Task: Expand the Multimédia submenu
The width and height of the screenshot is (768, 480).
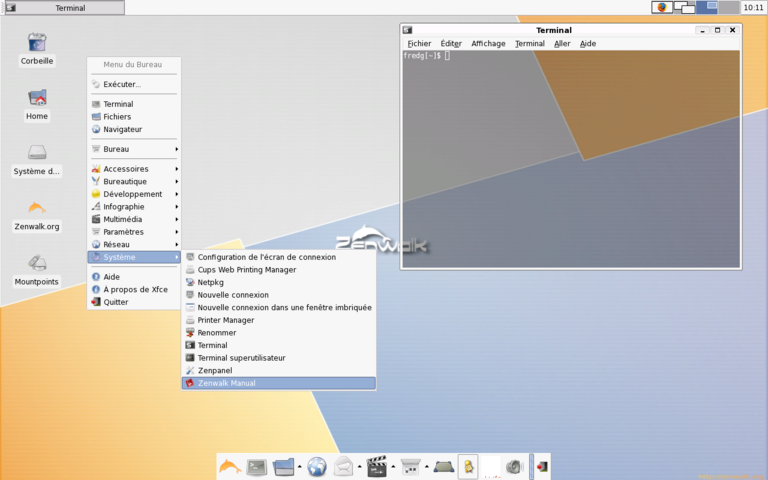Action: (x=134, y=219)
